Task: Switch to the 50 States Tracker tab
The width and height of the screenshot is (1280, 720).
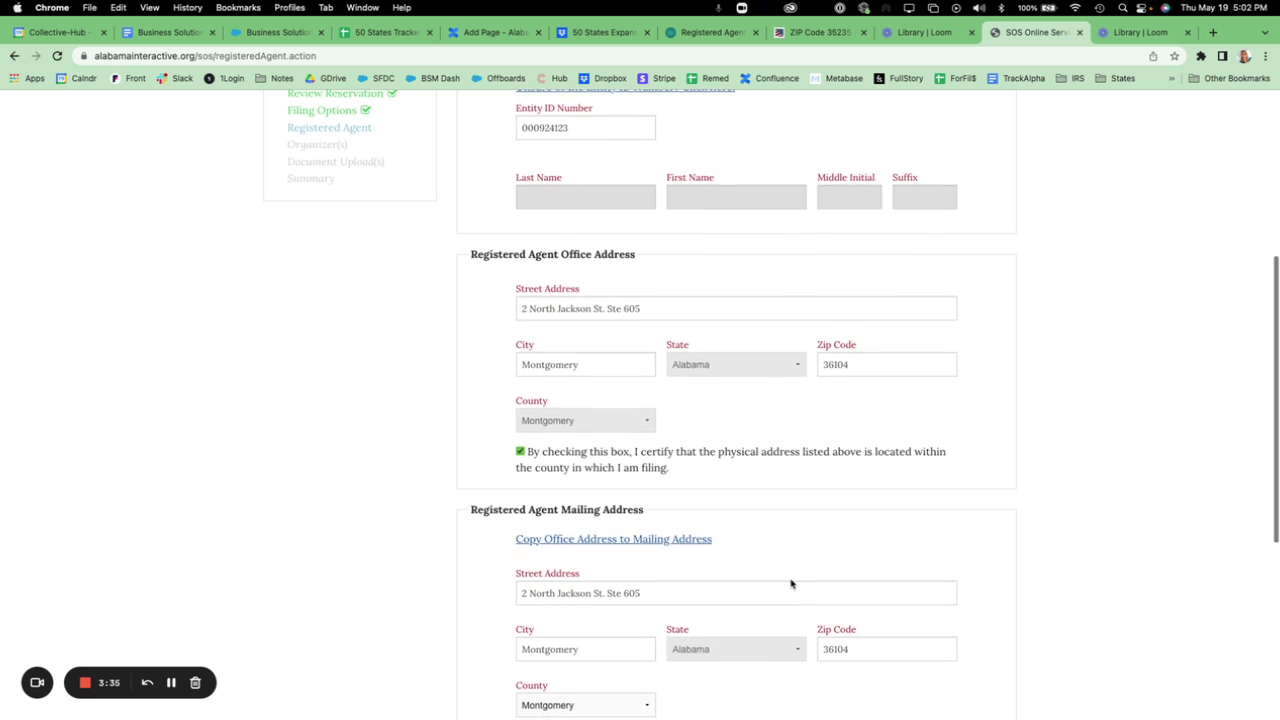Action: point(385,32)
